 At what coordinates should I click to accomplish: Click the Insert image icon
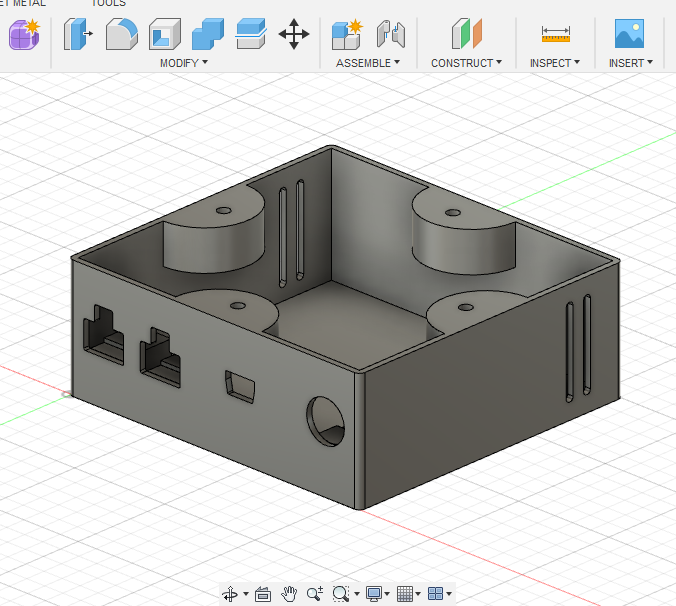pos(629,34)
